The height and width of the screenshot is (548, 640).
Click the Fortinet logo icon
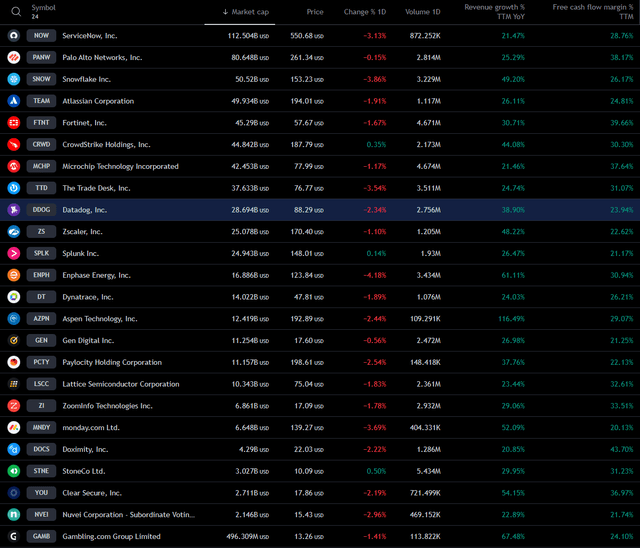(14, 123)
